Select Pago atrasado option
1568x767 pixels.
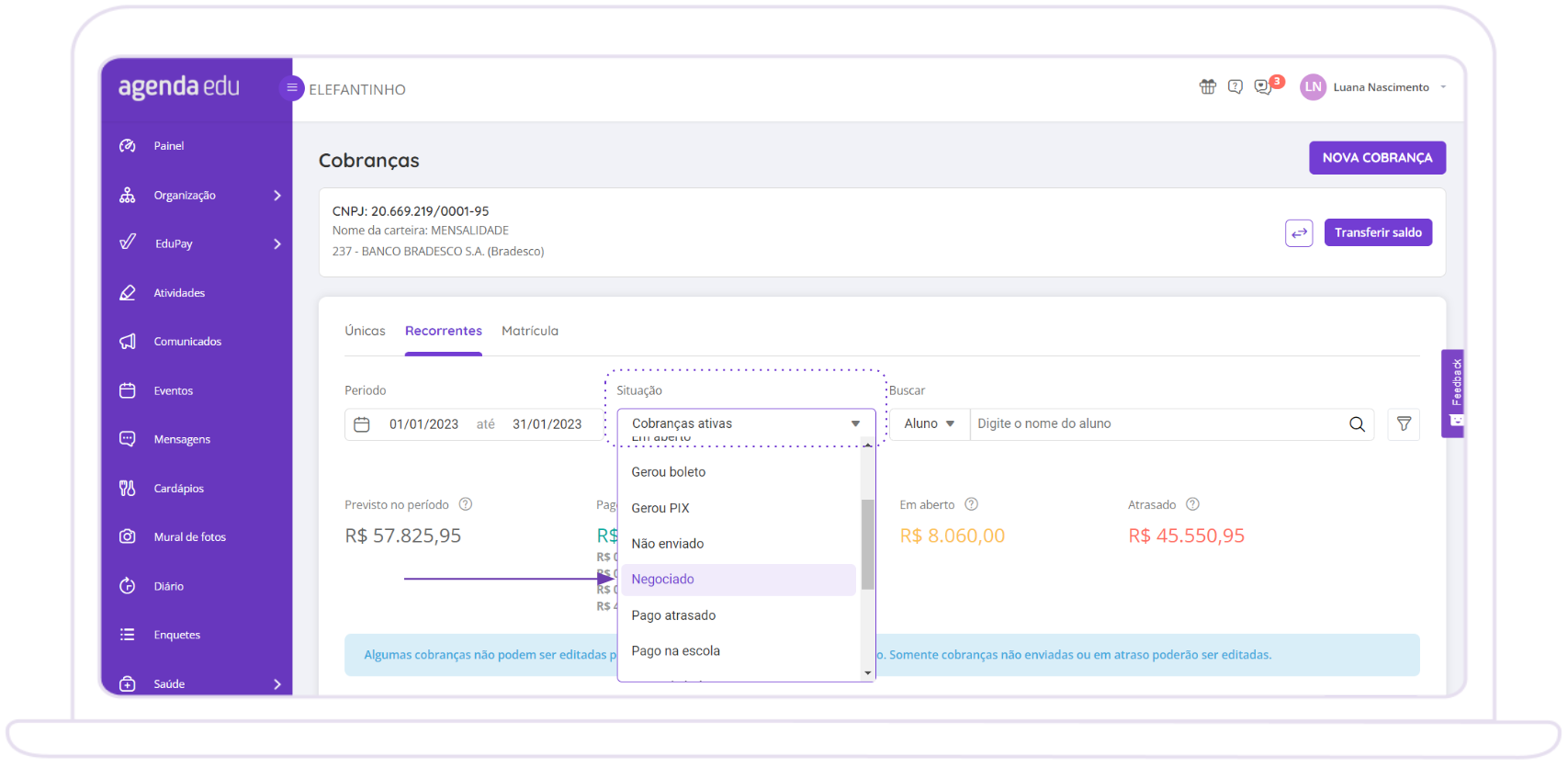[739, 615]
